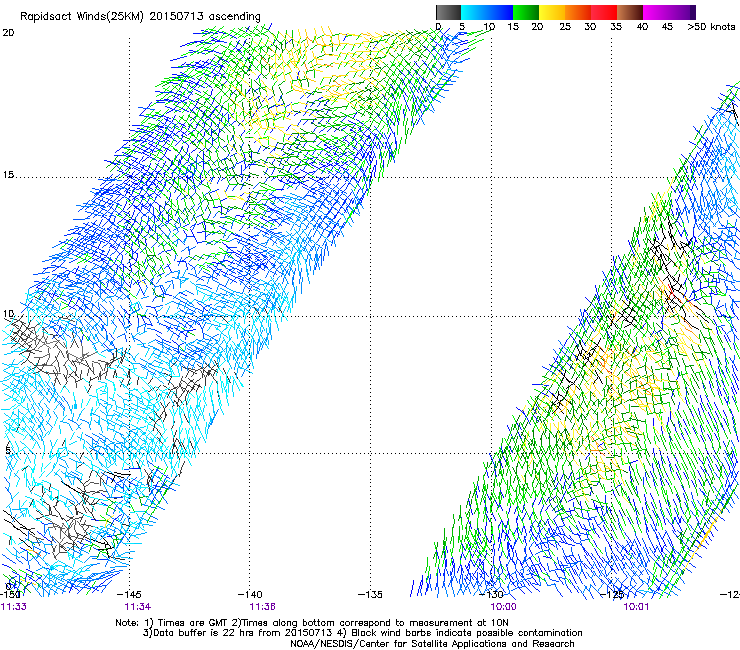Click the magenta 40-45 knots legend swatch

656,12
